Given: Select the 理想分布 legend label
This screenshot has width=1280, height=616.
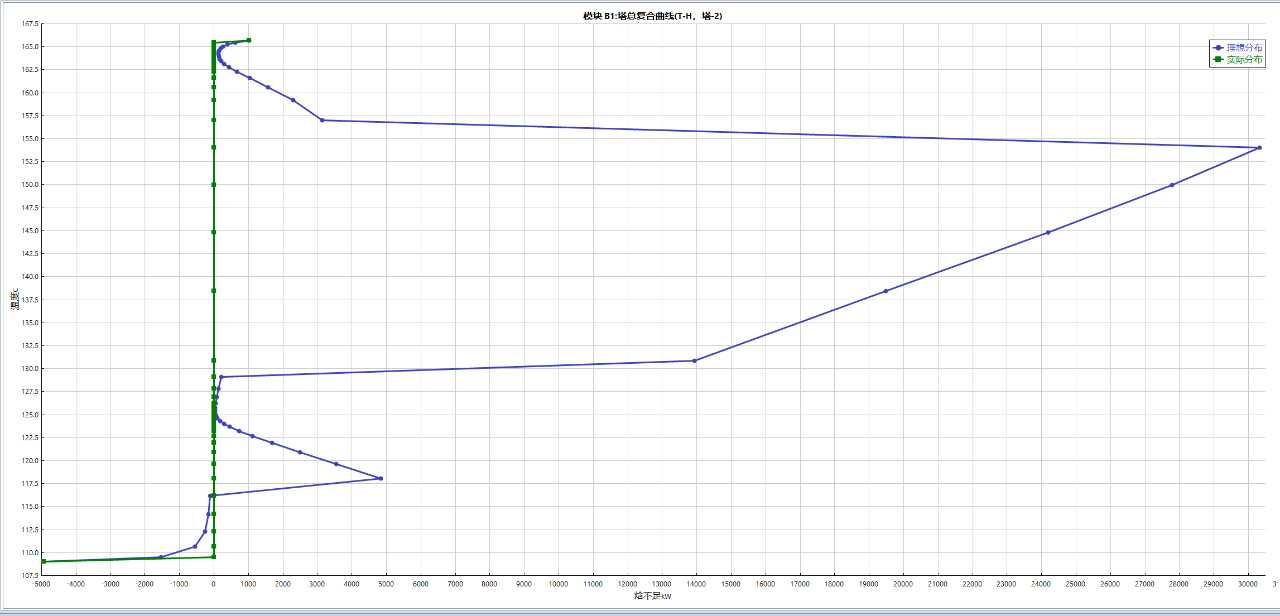Looking at the screenshot, I should tap(1244, 47).
